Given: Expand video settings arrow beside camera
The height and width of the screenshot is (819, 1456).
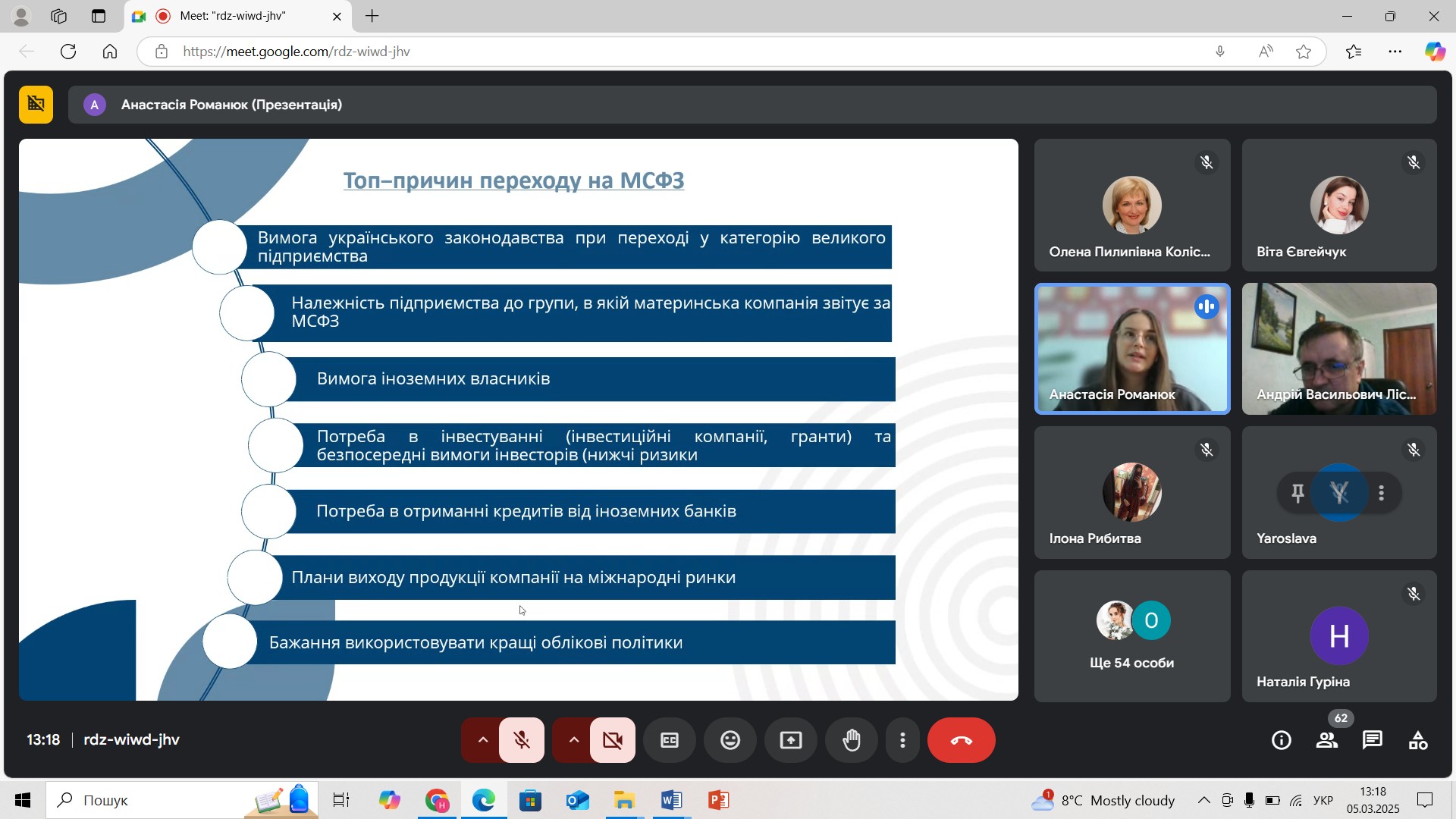Looking at the screenshot, I should [x=573, y=740].
